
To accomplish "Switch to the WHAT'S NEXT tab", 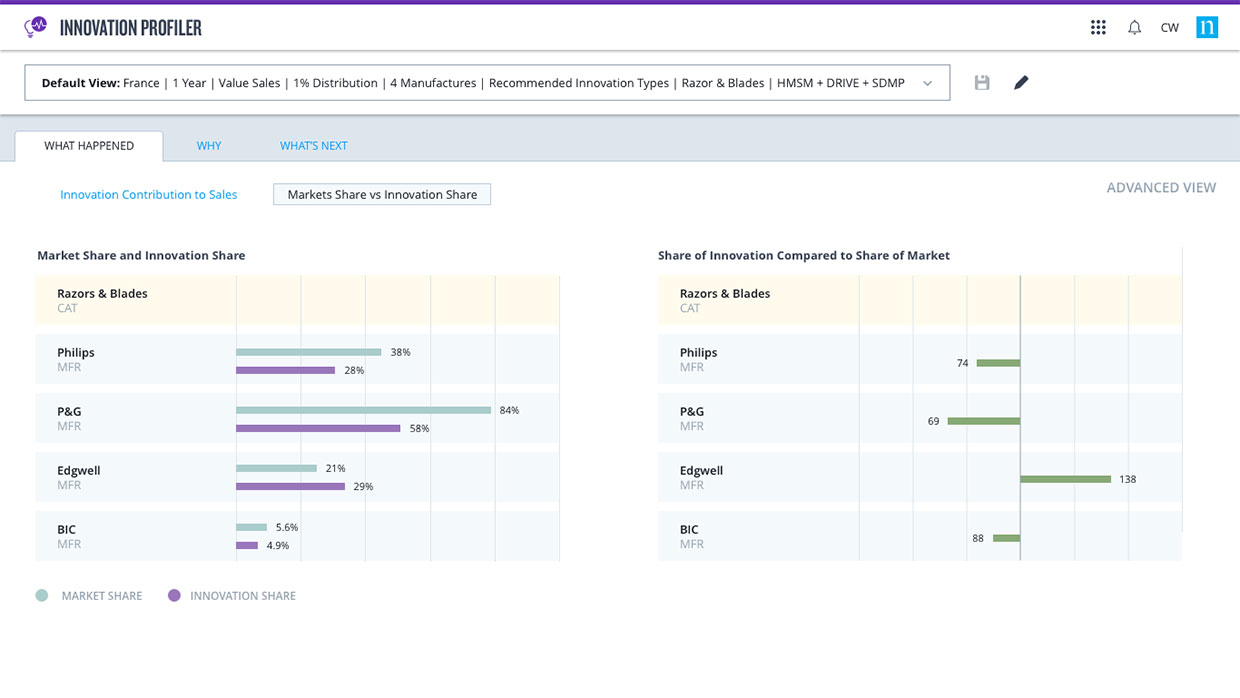I will pos(314,146).
